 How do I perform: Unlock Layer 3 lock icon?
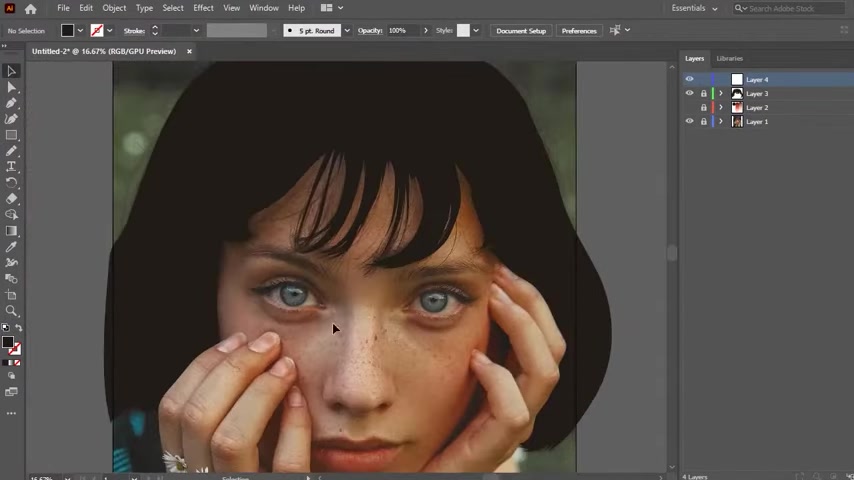703,94
